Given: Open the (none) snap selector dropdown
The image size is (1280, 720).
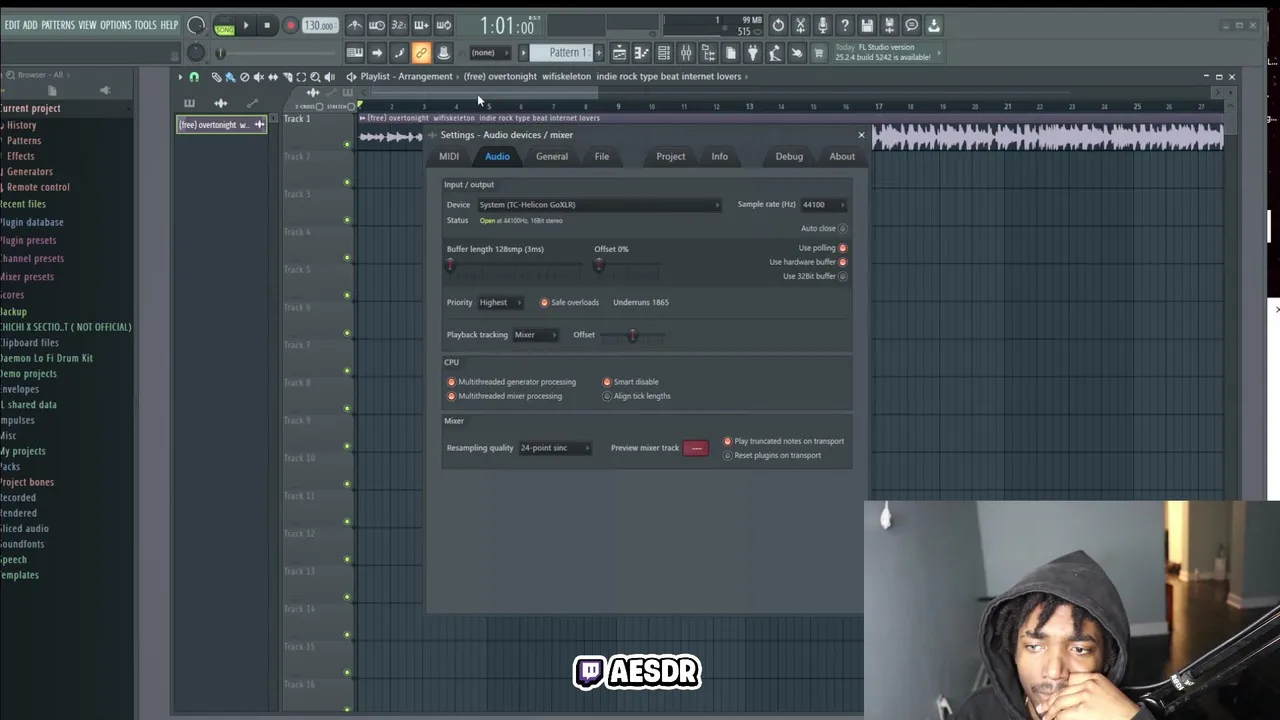Looking at the screenshot, I should pos(490,52).
